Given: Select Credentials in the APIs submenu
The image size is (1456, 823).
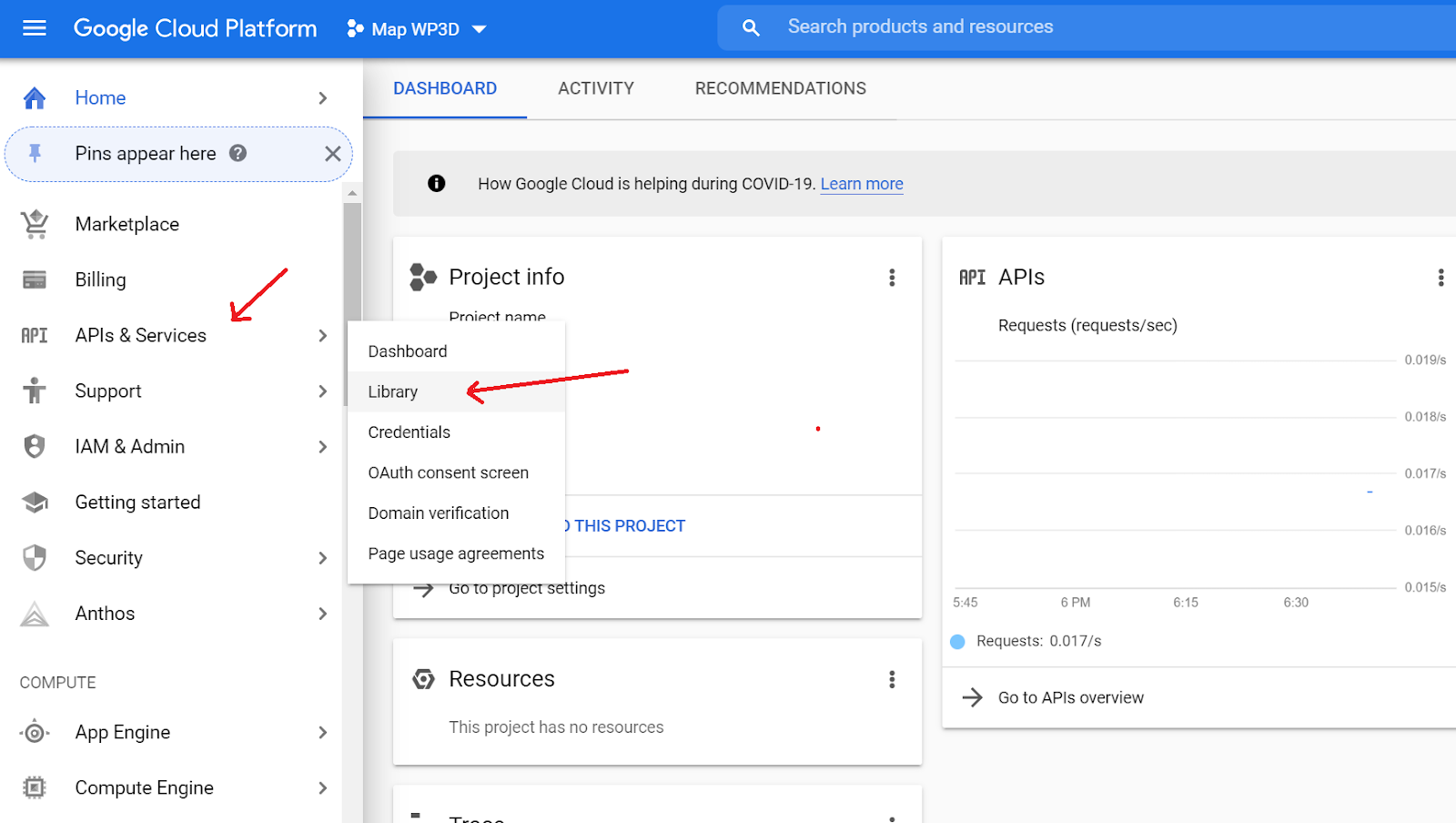Looking at the screenshot, I should [456, 432].
